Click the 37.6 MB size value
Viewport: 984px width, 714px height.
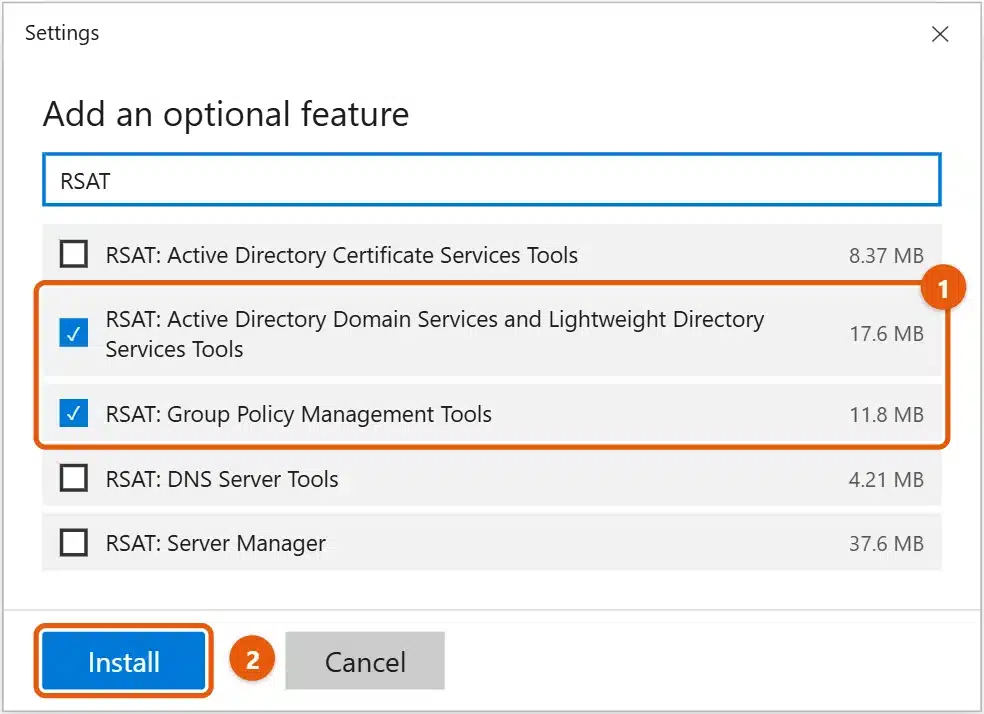886,544
